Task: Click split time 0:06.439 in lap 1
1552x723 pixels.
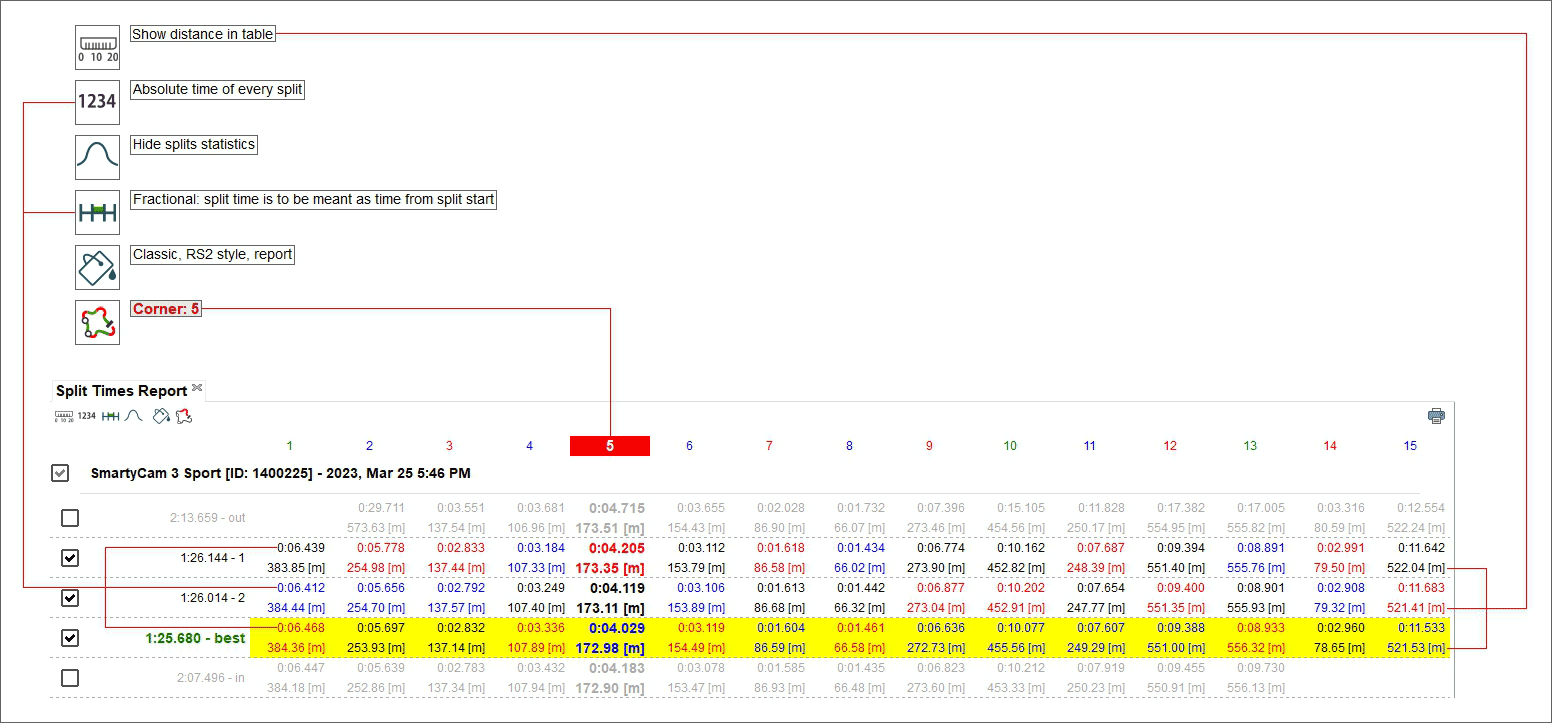Action: 301,548
